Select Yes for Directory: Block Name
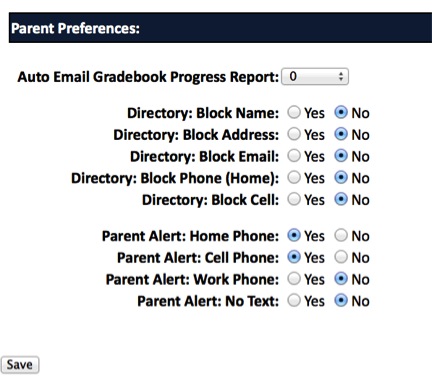 tap(294, 113)
